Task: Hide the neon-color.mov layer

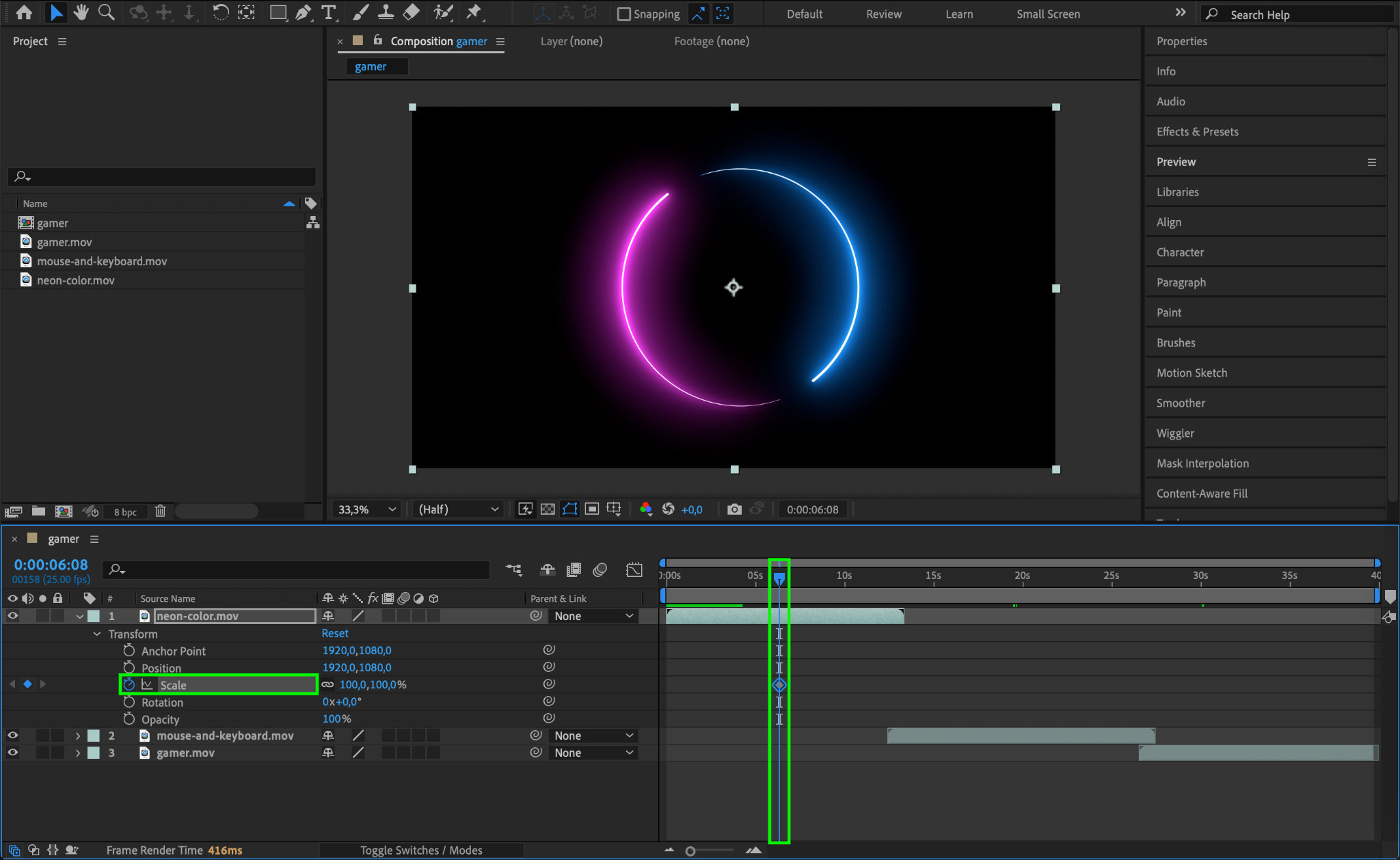Action: pyautogui.click(x=12, y=616)
